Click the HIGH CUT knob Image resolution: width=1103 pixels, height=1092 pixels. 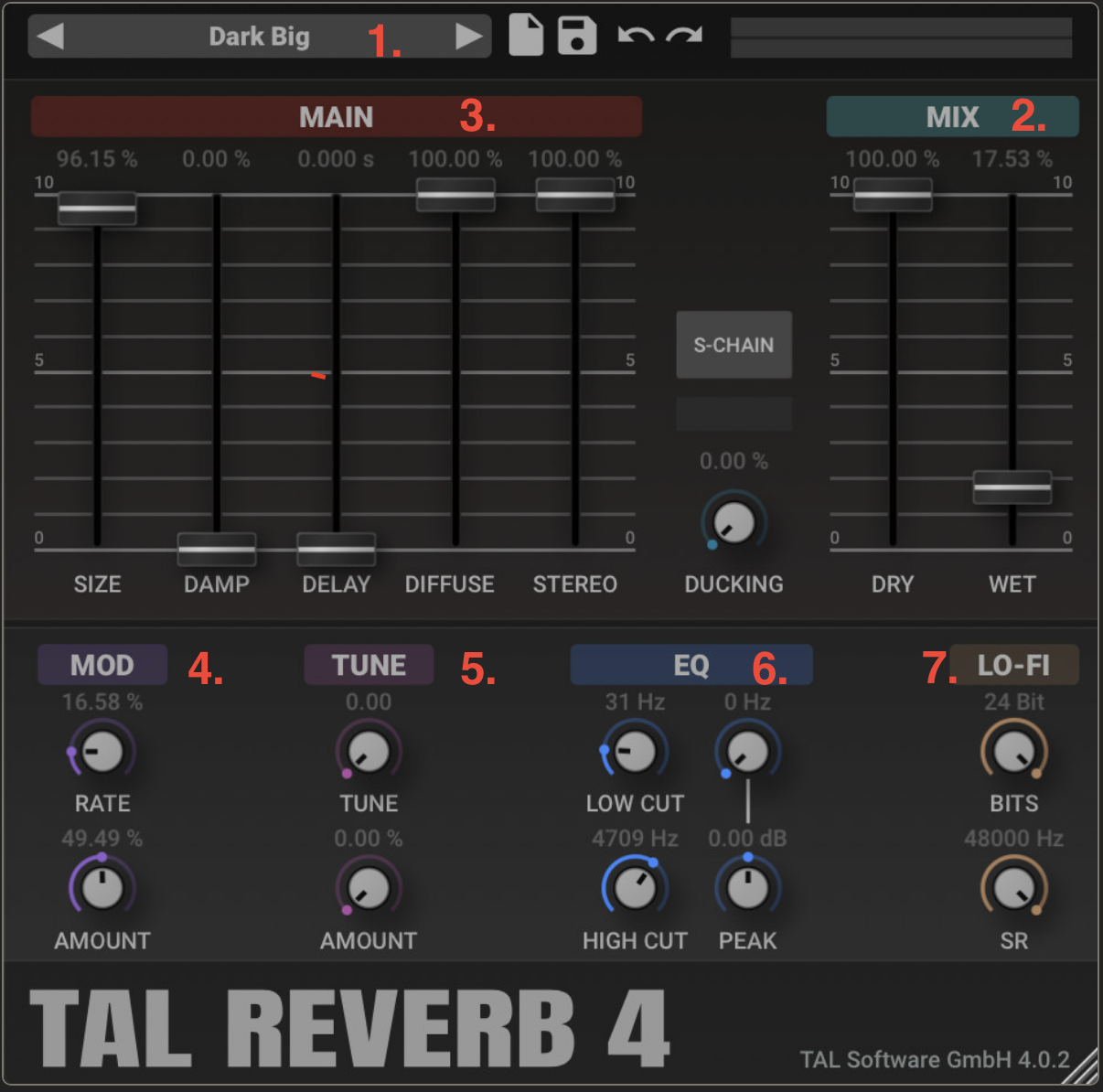coord(635,888)
